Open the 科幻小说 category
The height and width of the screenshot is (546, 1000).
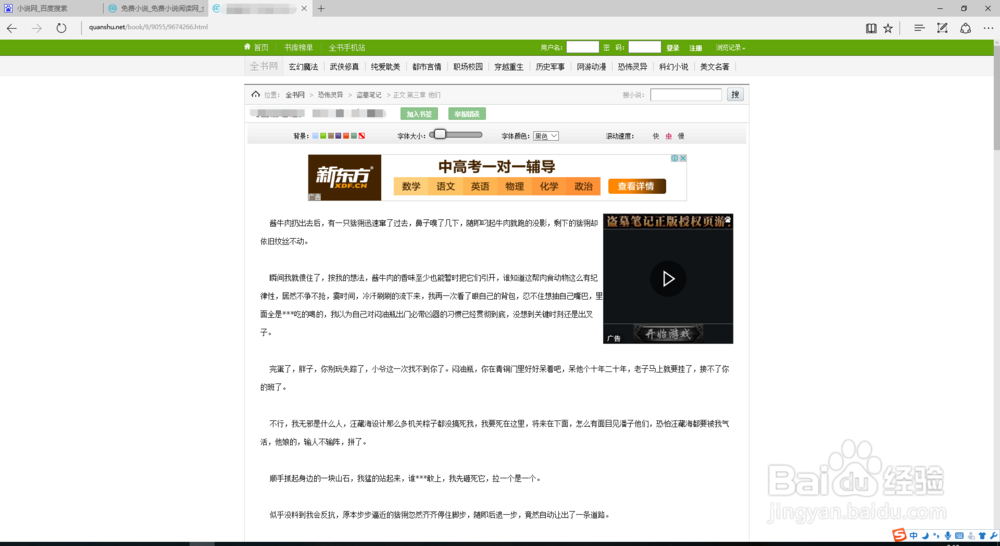pyautogui.click(x=673, y=67)
